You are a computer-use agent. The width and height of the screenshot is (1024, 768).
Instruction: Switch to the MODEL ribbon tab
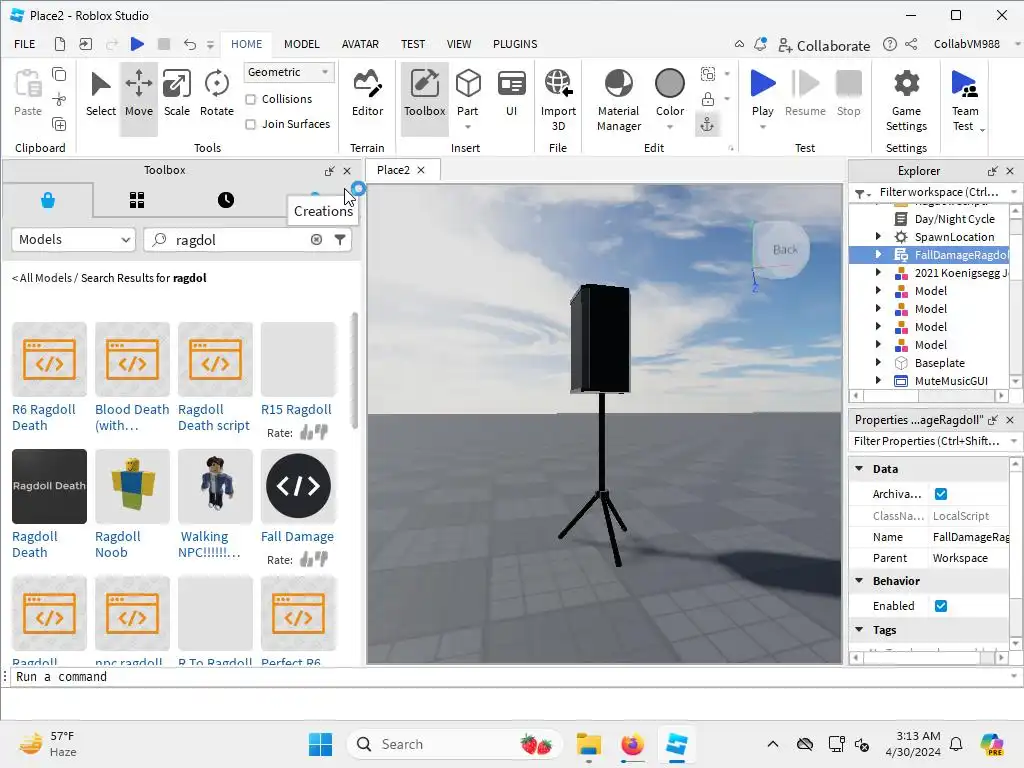pyautogui.click(x=302, y=44)
